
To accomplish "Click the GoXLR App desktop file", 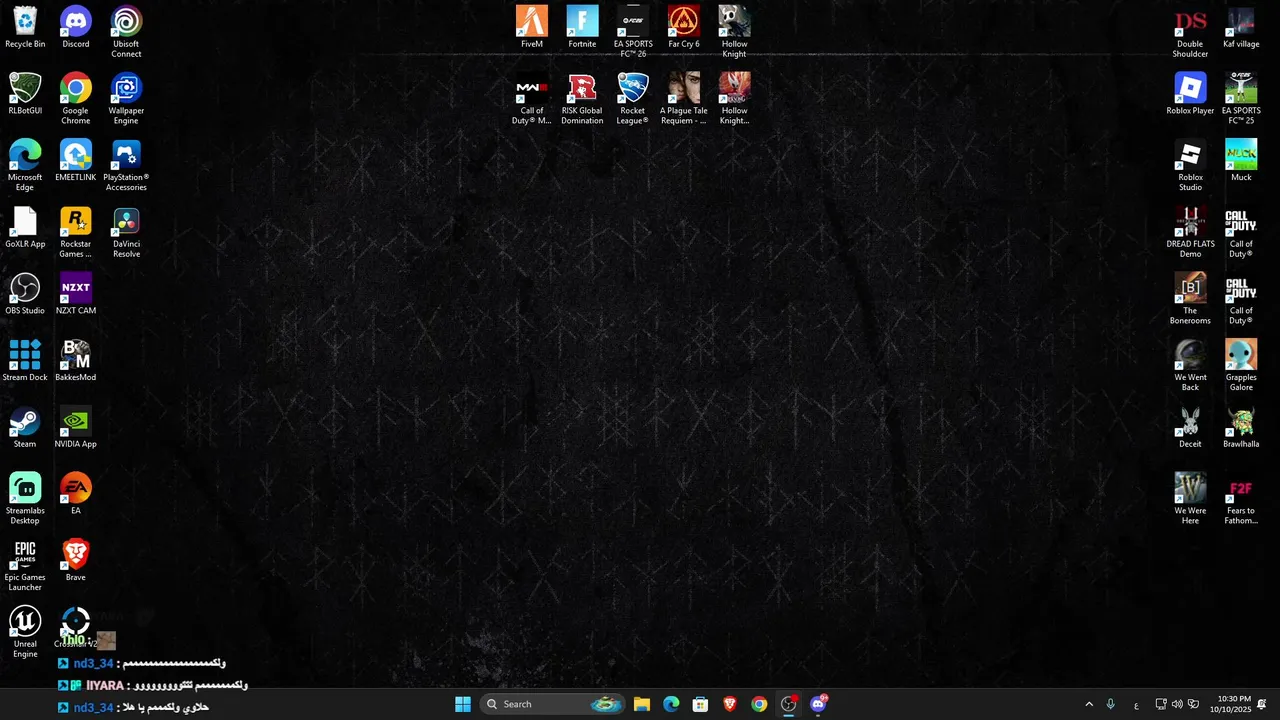I will [x=25, y=228].
